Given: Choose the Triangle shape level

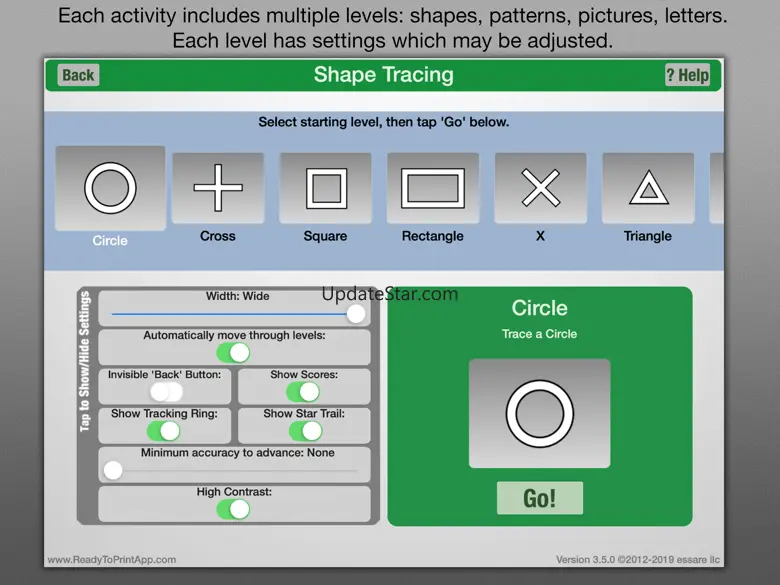Looking at the screenshot, I should (x=648, y=188).
